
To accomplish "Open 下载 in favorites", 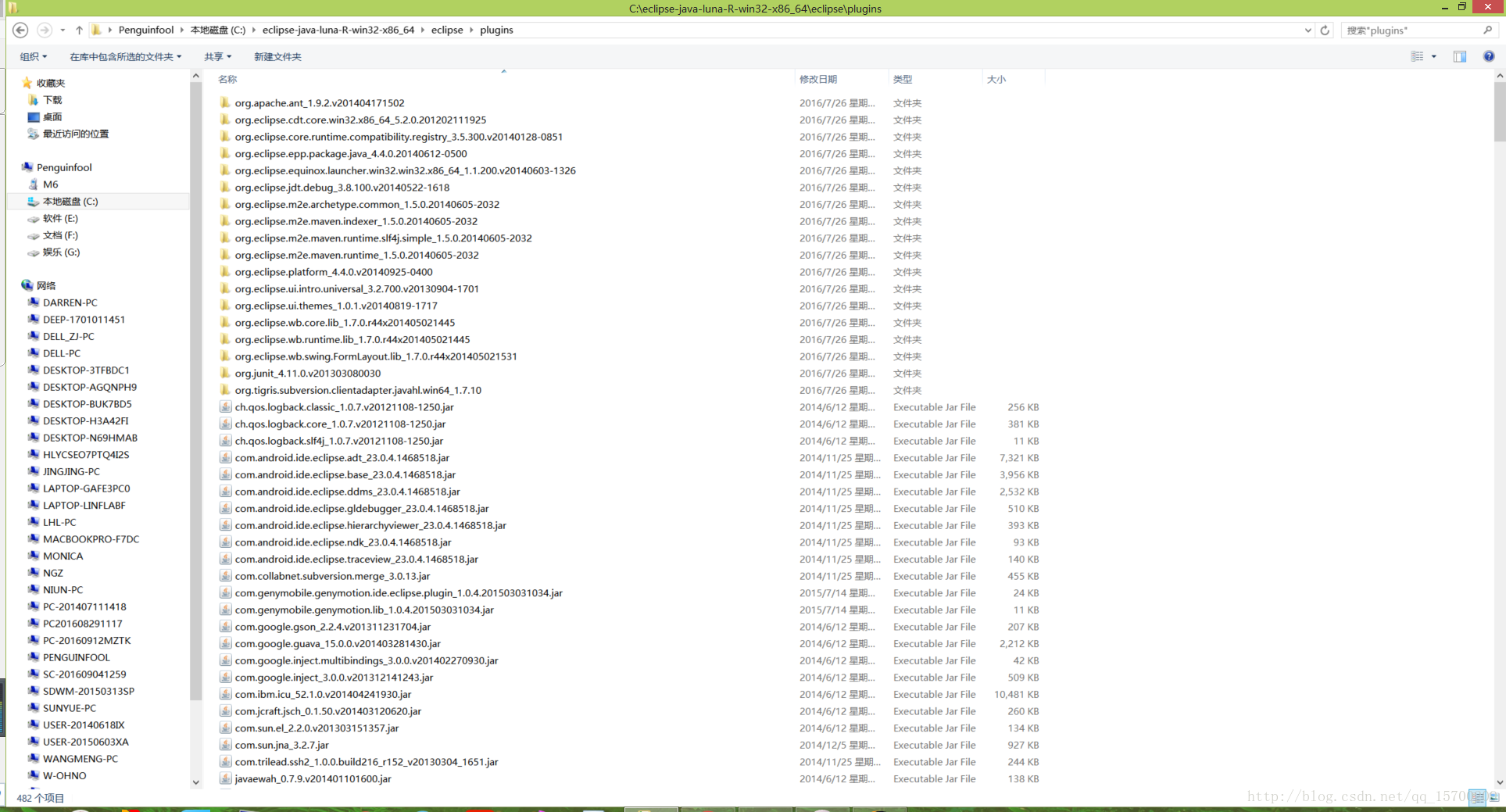I will point(52,100).
